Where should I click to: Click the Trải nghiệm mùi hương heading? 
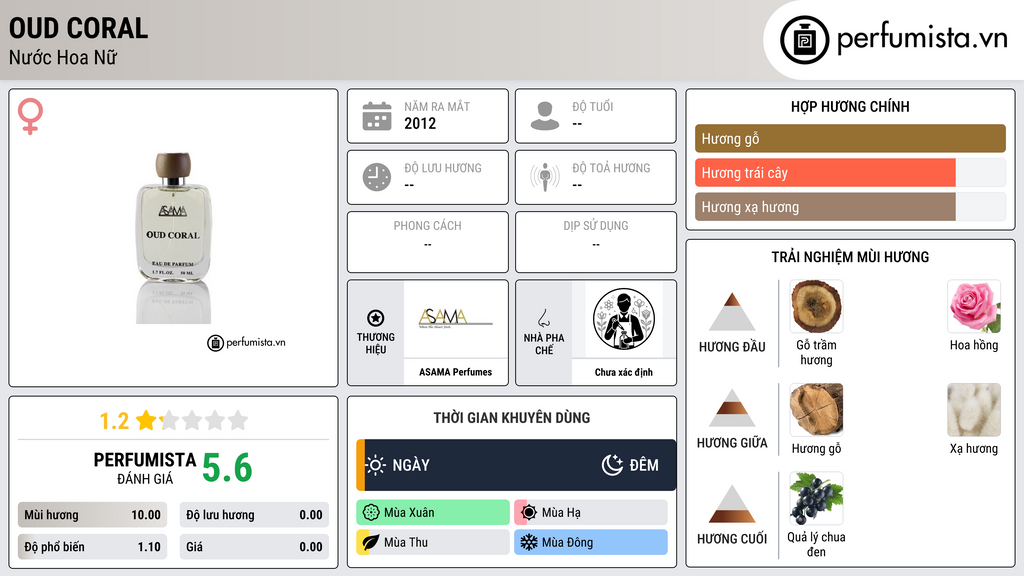(850, 257)
